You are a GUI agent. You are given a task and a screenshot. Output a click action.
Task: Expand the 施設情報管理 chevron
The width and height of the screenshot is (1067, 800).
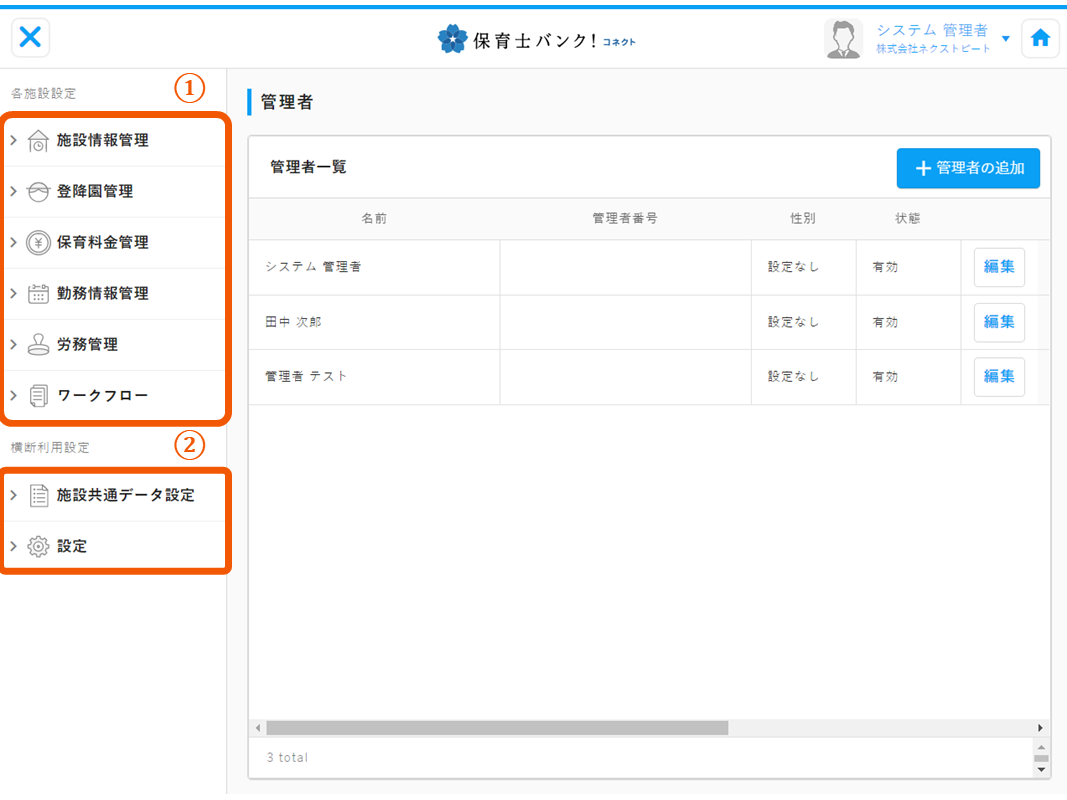(14, 141)
